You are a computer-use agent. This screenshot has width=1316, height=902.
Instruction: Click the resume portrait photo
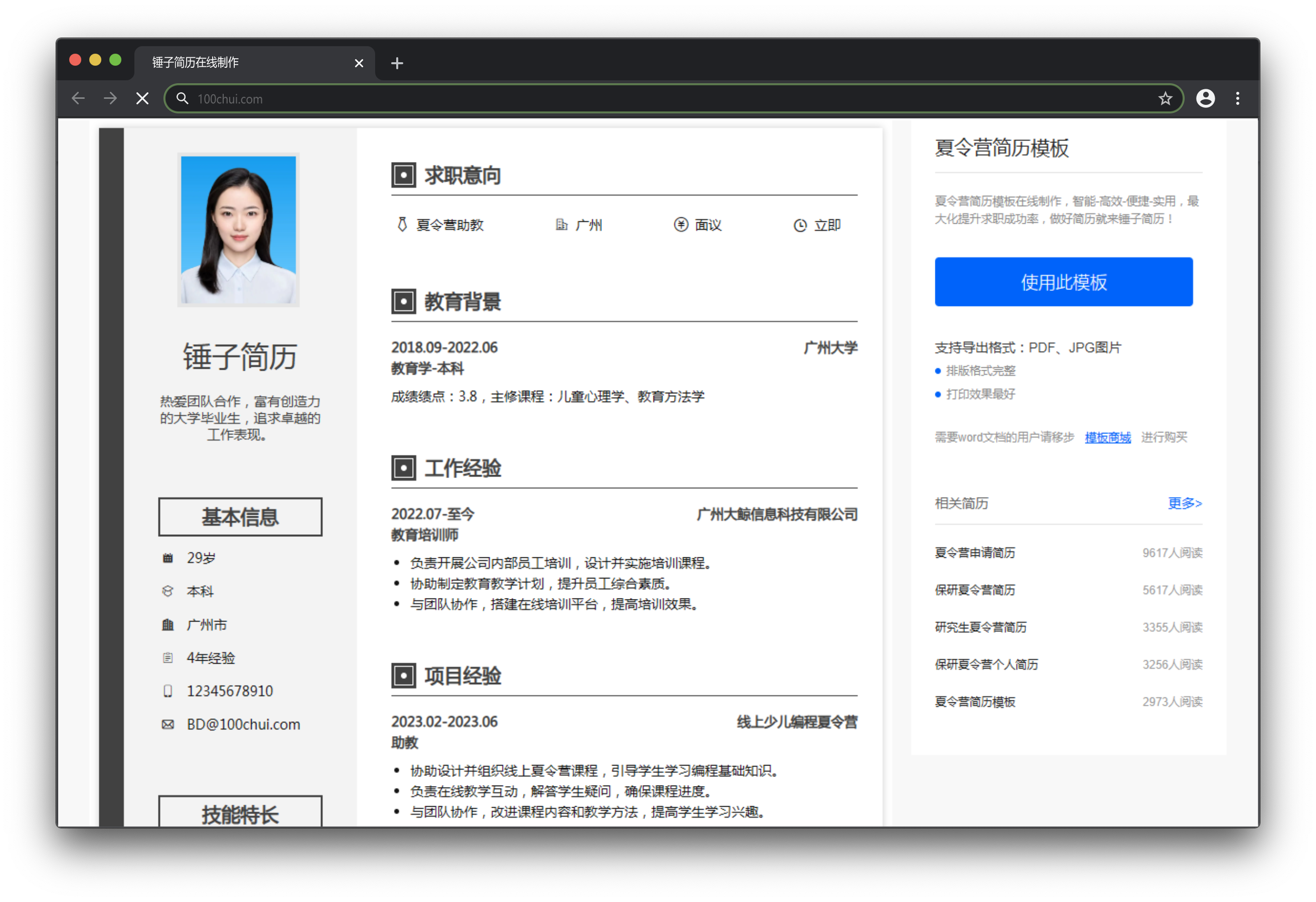click(238, 230)
